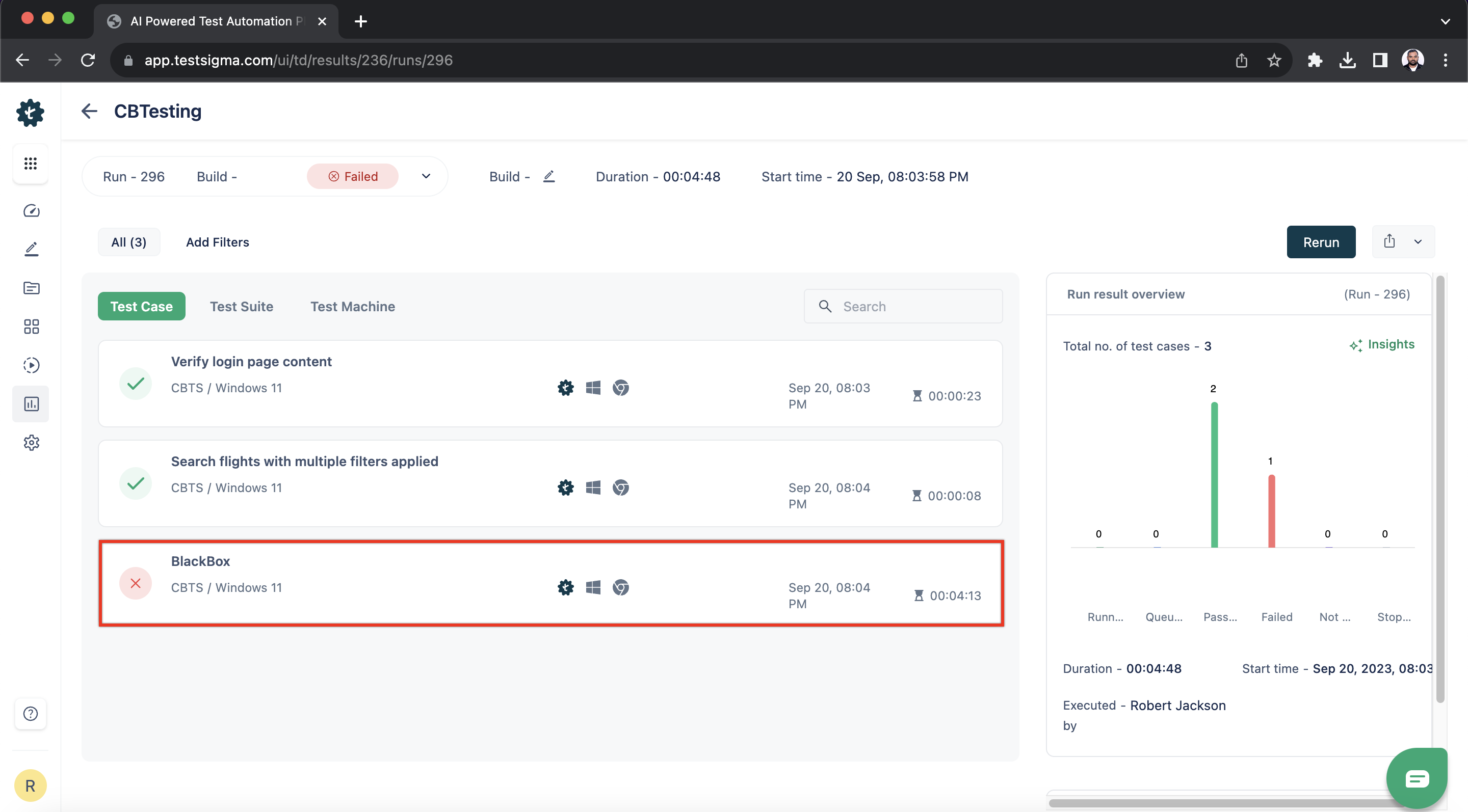Switch to the Test Suite tab

point(242,306)
